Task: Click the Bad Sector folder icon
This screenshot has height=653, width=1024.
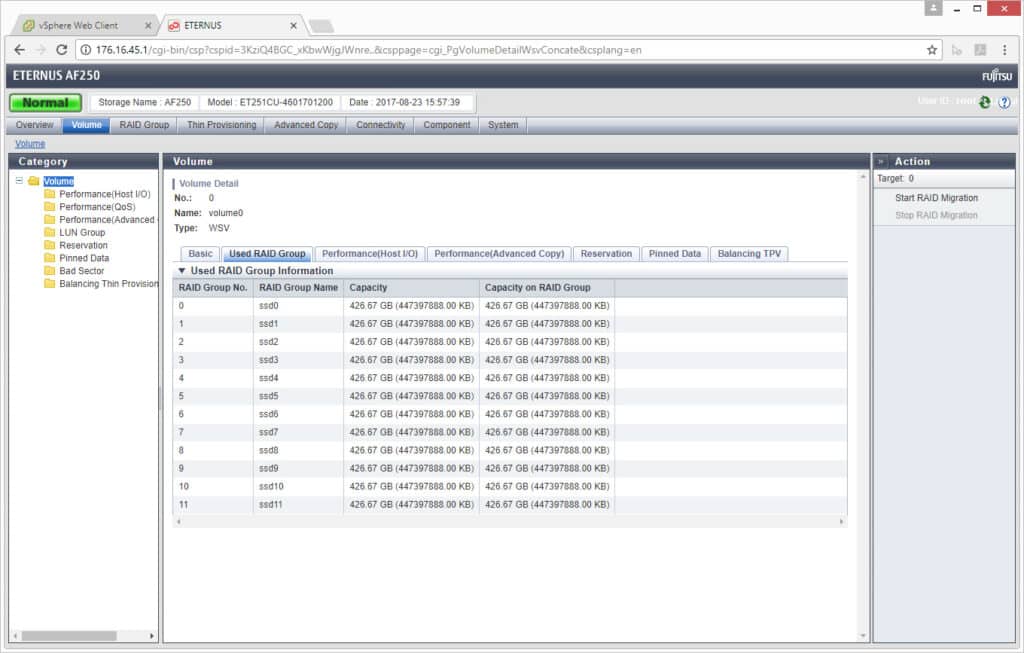Action: tap(50, 270)
